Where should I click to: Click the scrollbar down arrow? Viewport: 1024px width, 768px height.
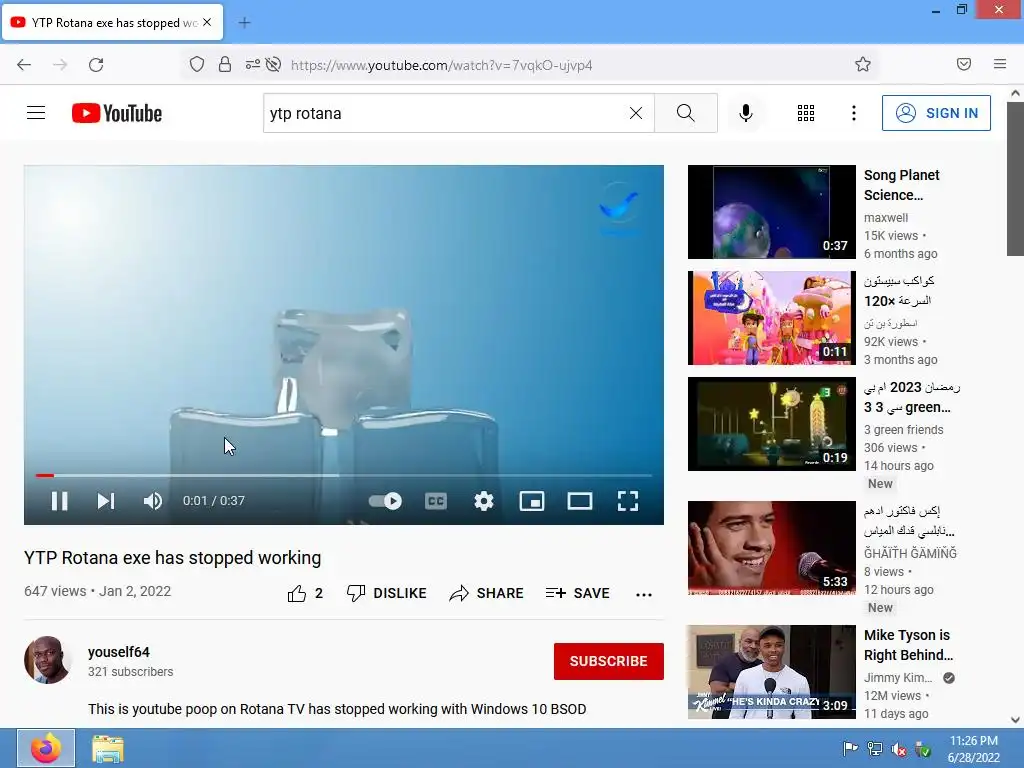1016,720
